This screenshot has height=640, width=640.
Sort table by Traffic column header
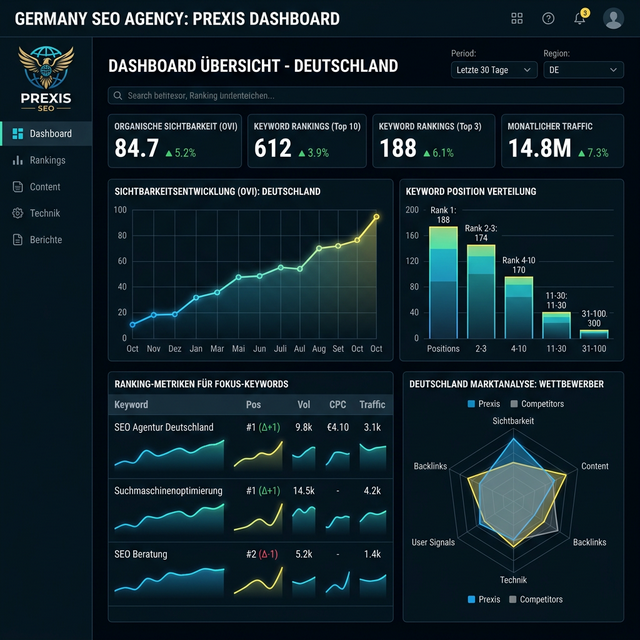click(x=372, y=404)
